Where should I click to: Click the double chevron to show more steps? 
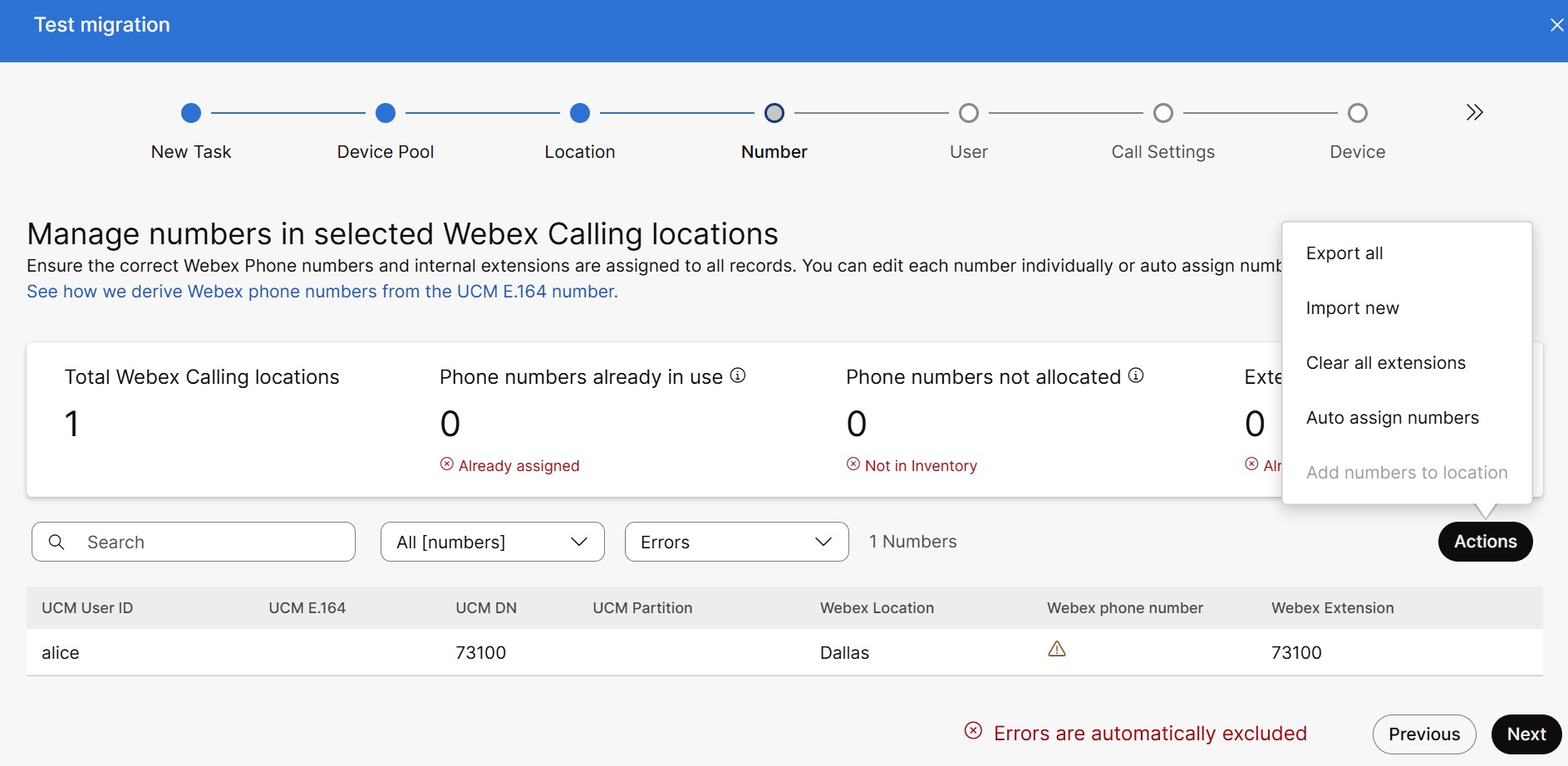(1474, 112)
